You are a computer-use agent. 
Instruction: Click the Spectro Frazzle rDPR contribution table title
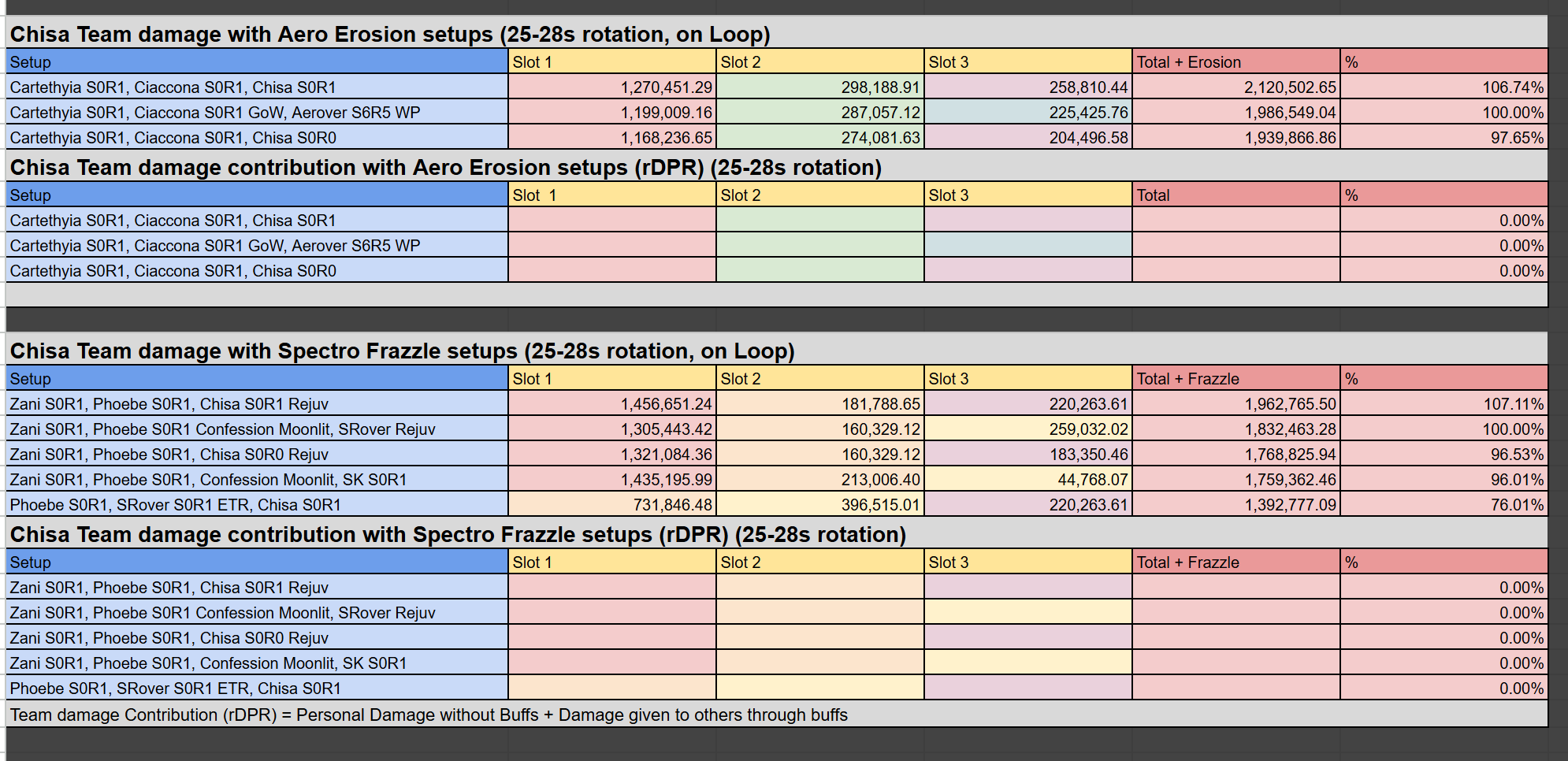point(458,535)
